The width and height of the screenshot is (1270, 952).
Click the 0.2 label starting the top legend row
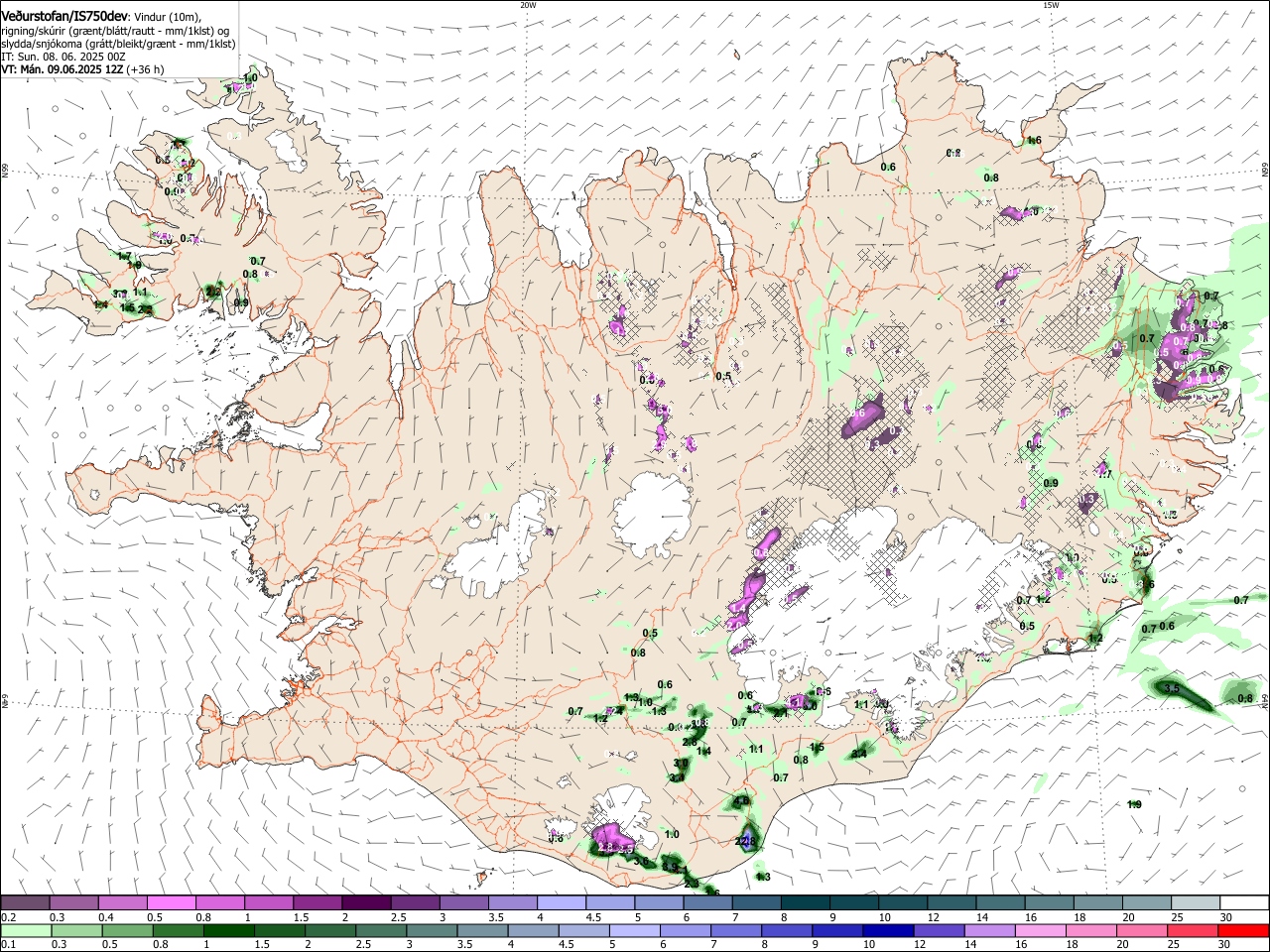[x=7, y=917]
